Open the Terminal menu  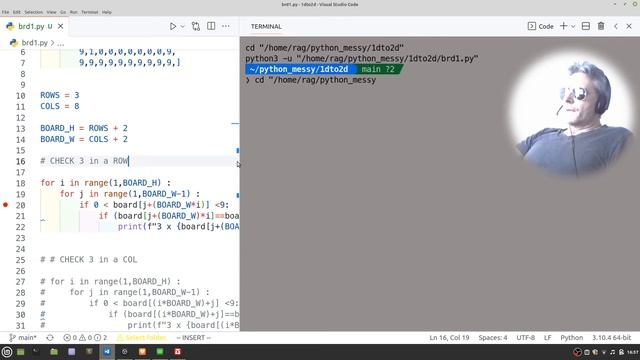click(x=89, y=12)
